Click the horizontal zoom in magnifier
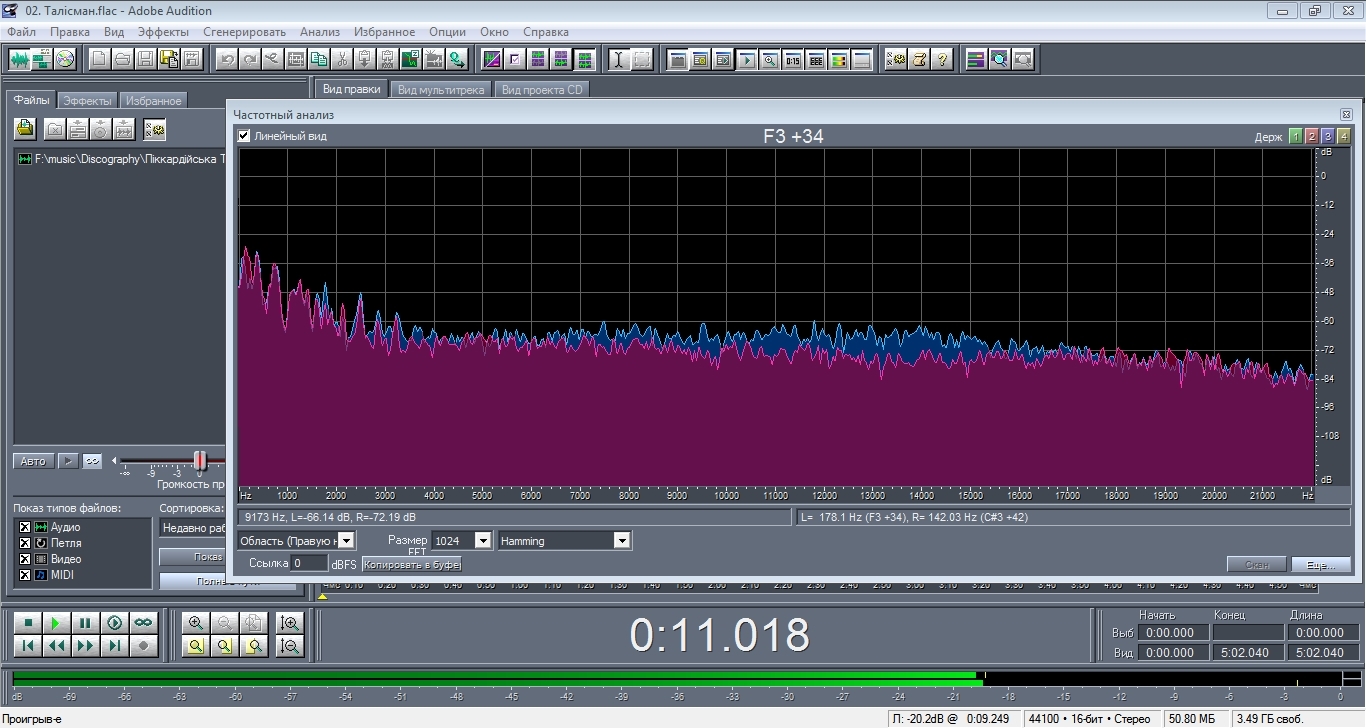The width and height of the screenshot is (1366, 728). coord(196,623)
